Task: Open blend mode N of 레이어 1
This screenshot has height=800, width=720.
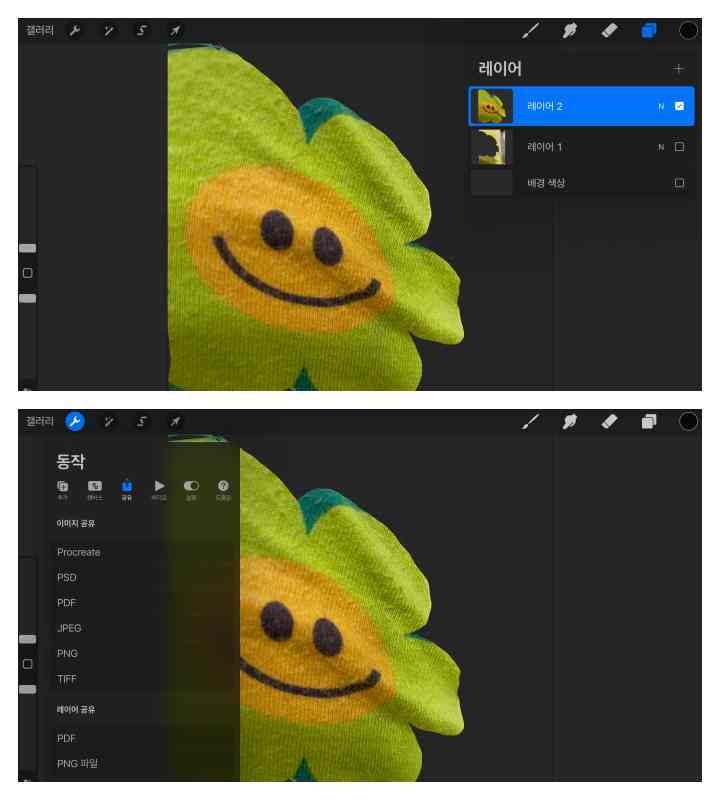Action: click(x=661, y=147)
